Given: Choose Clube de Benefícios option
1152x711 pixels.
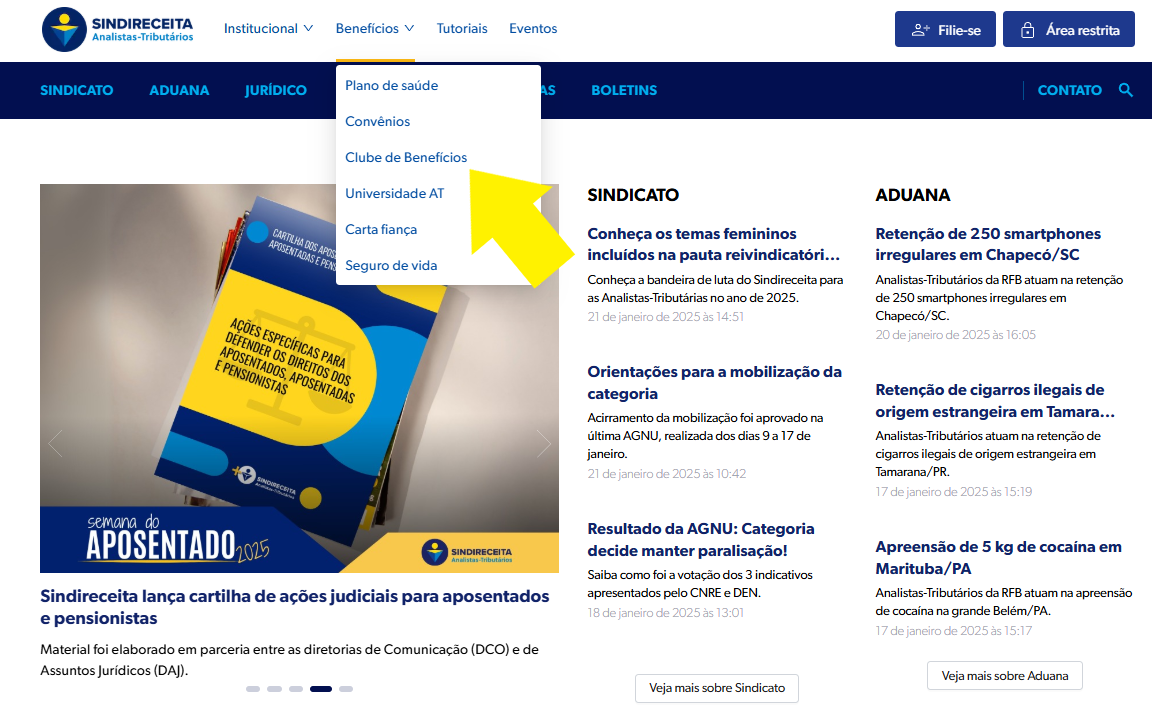Looking at the screenshot, I should 406,157.
